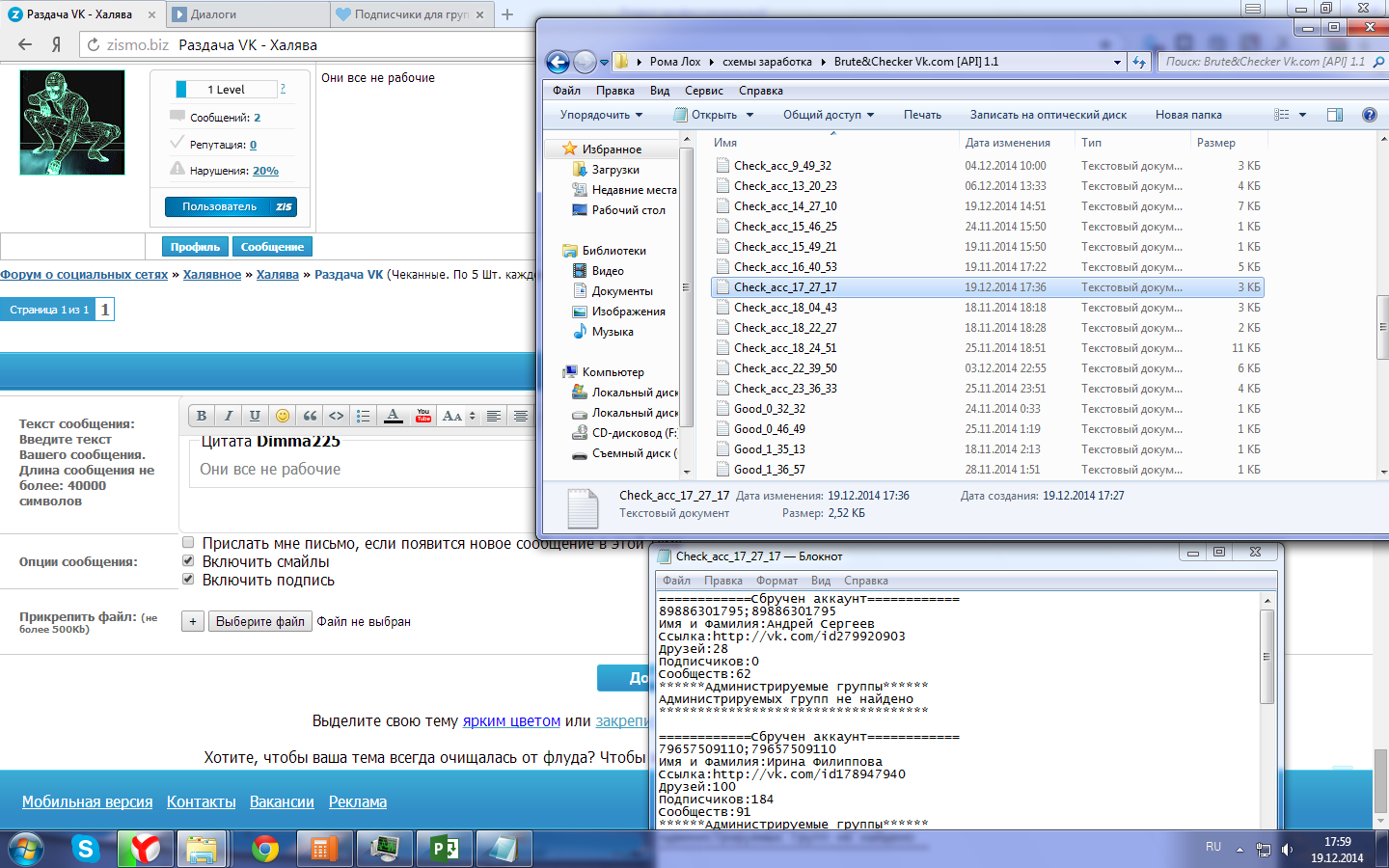1389x868 pixels.
Task: Go forward in the Explorer window
Action: click(x=585, y=62)
